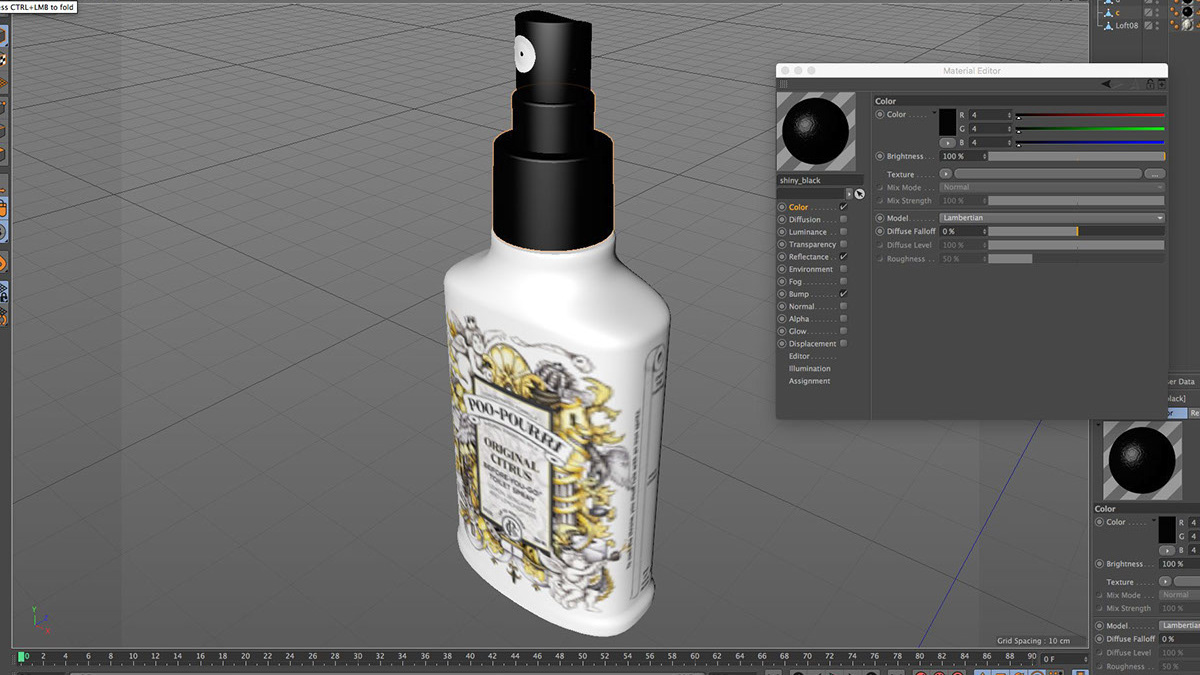Click the Material Editor Color animation dot
Viewport: 1200px width, 675px height.
[880, 115]
